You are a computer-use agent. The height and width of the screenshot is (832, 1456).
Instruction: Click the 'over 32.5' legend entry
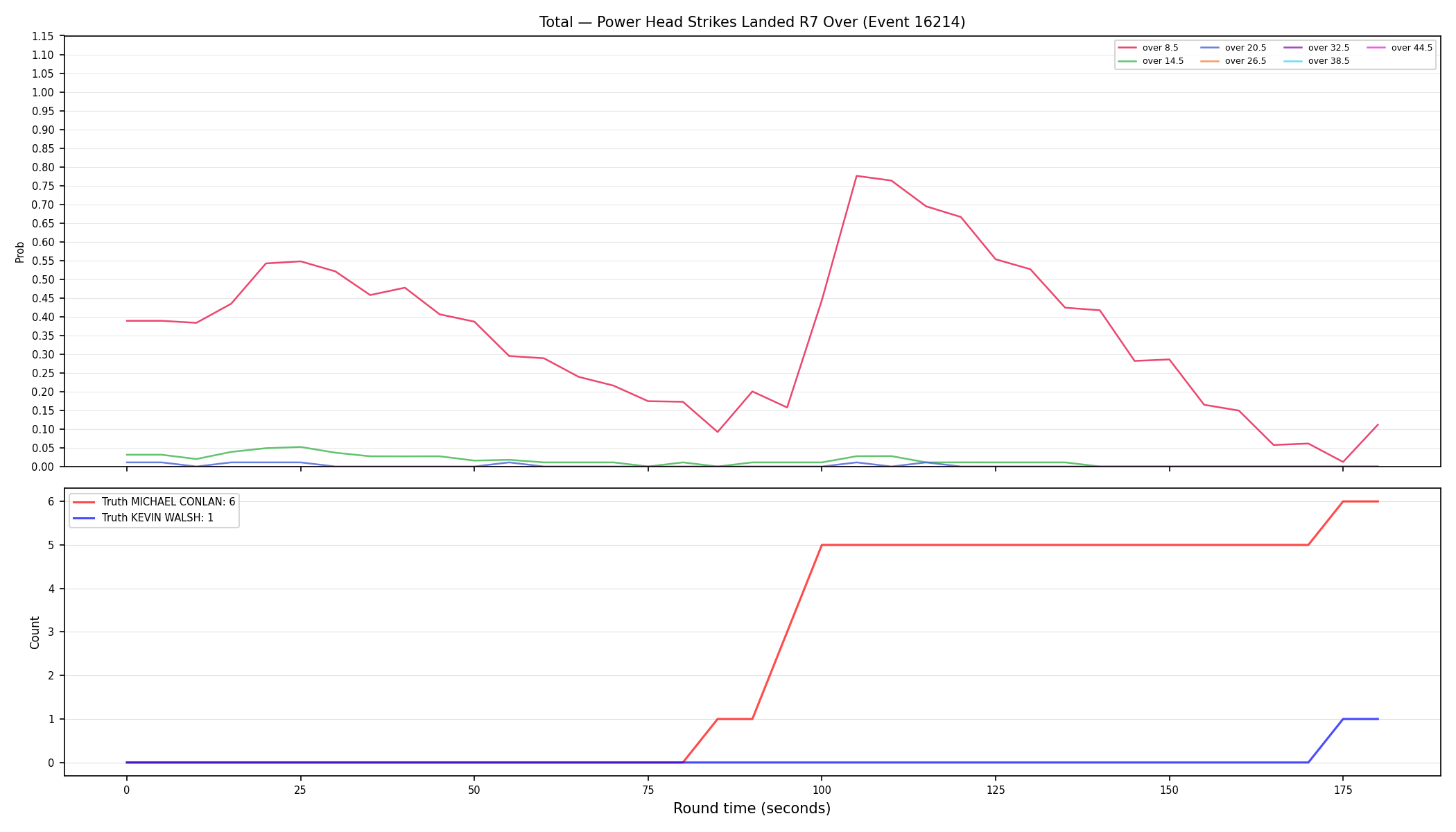point(1317,48)
